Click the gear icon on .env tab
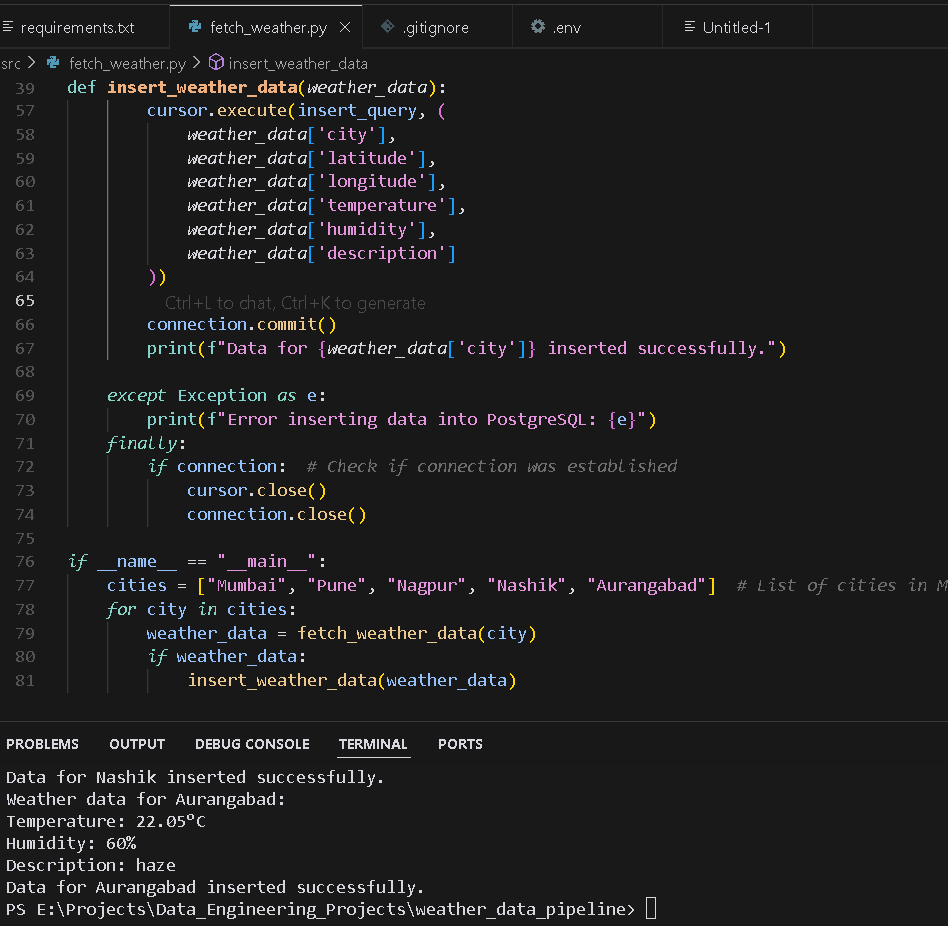The width and height of the screenshot is (948, 926). [537, 27]
